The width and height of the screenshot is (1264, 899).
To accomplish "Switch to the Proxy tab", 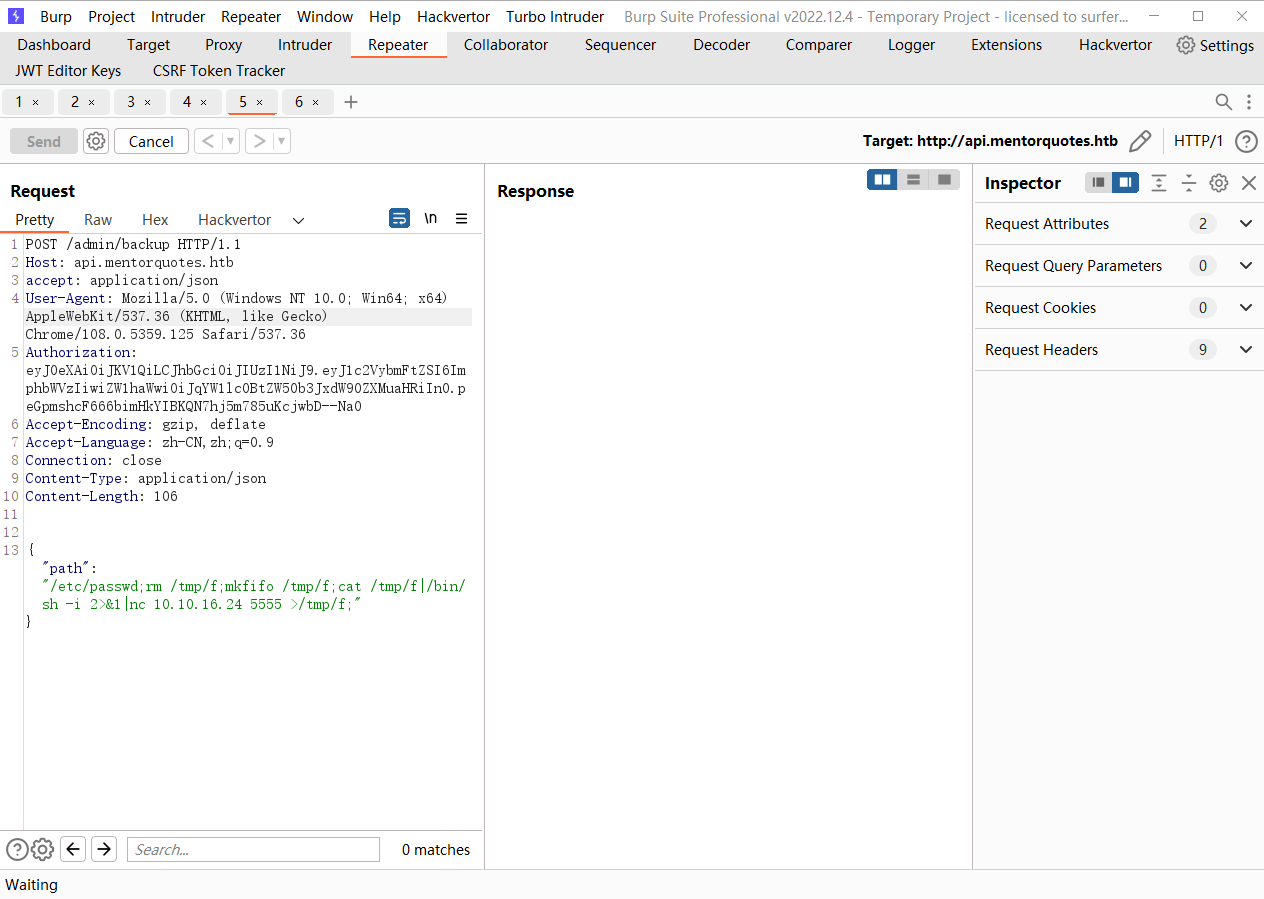I will (x=224, y=45).
